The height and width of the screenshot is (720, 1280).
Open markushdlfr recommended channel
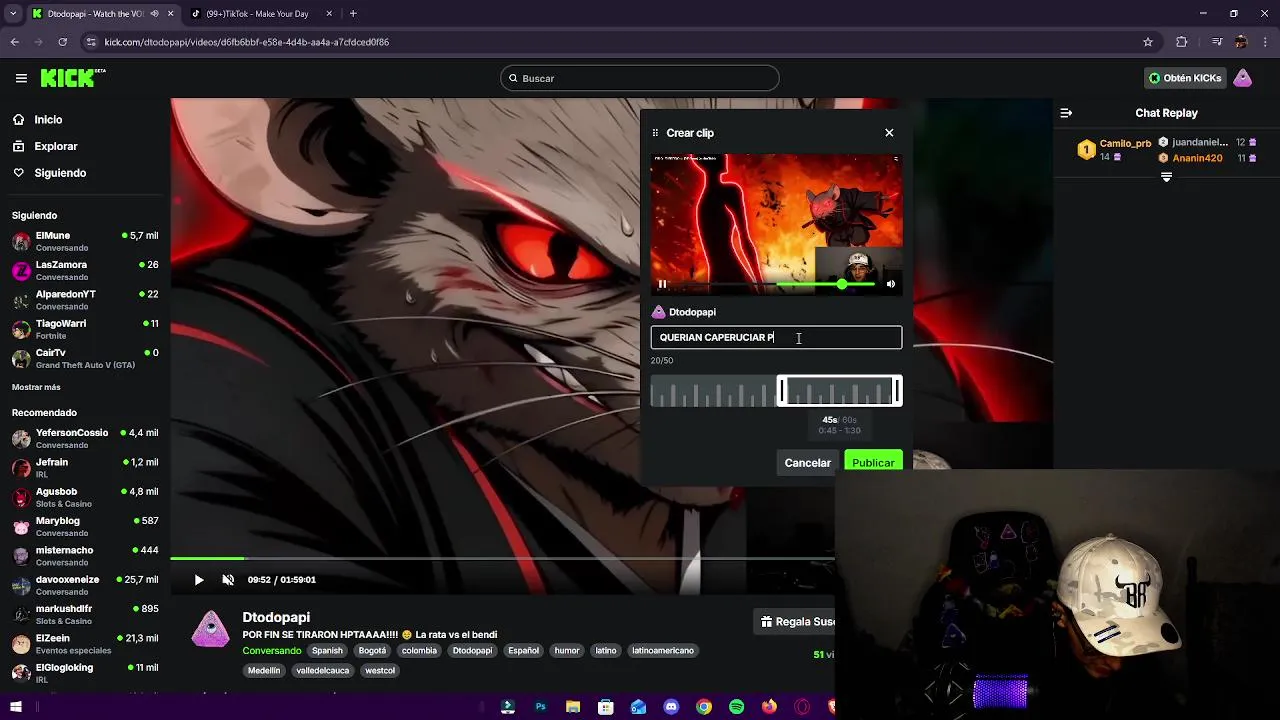click(x=85, y=614)
